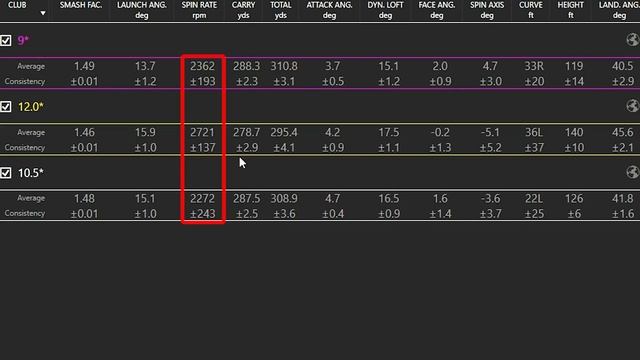The image size is (640, 360).
Task: Click spin rate average 2721
Action: click(202, 132)
